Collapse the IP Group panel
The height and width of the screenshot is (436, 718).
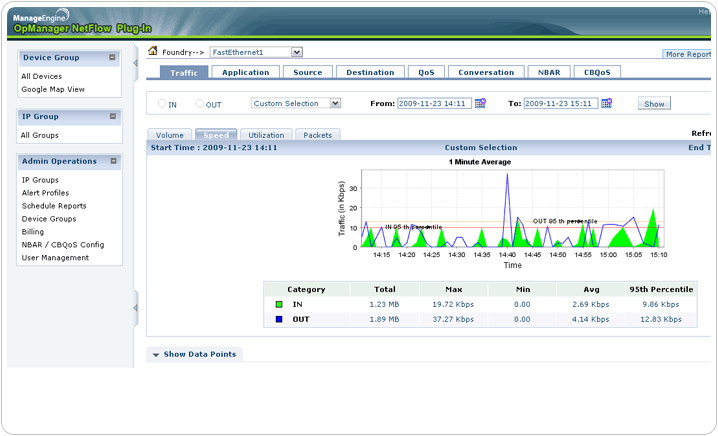pos(113,117)
